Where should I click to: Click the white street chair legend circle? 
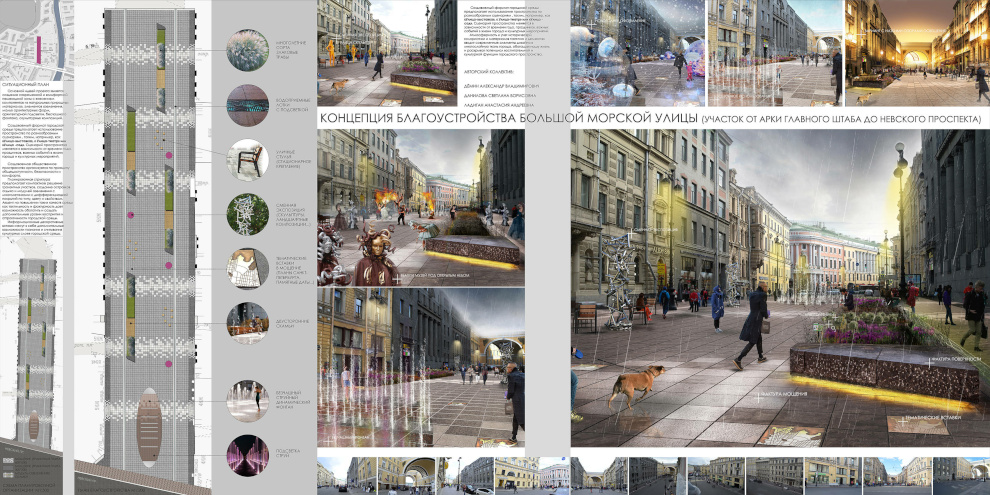(247, 158)
